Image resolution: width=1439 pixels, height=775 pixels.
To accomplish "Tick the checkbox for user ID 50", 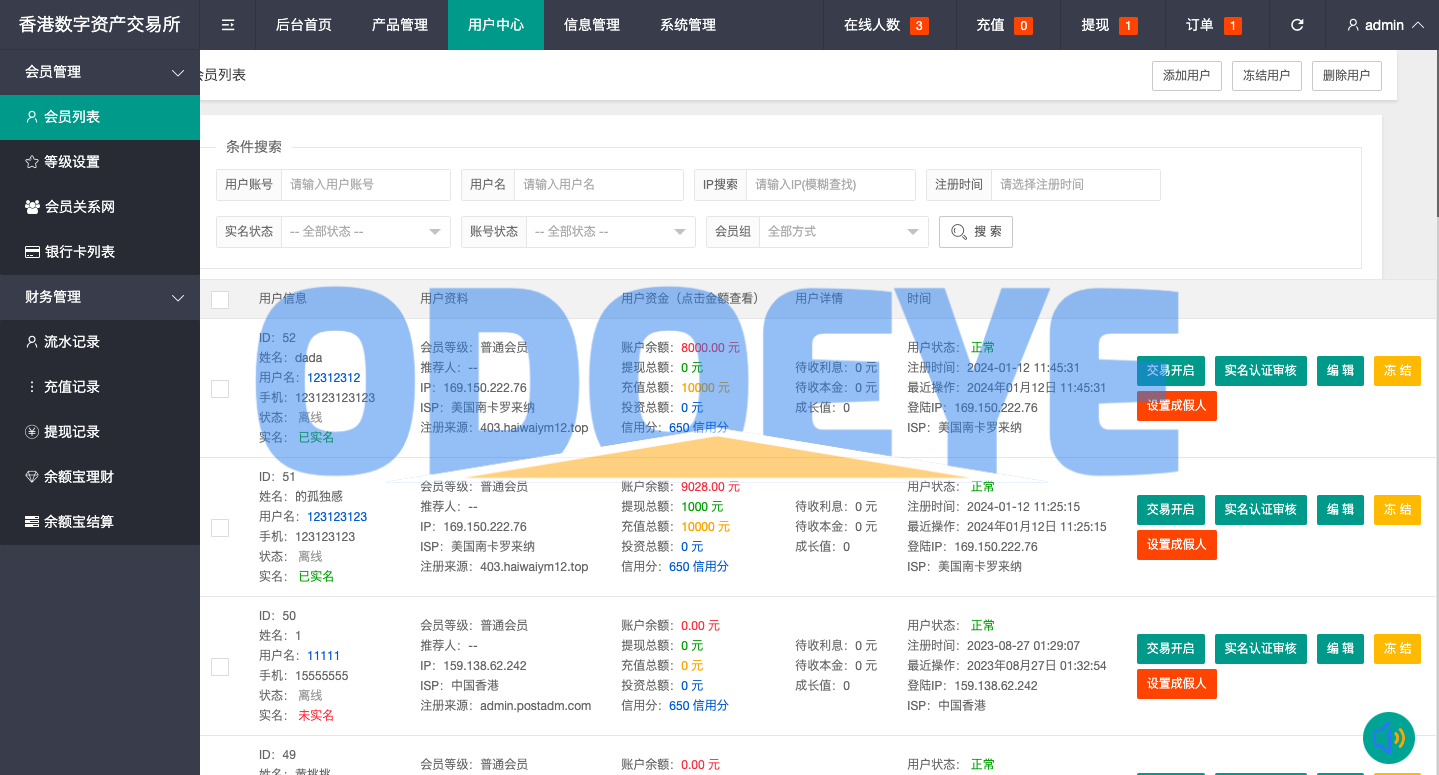I will pyautogui.click(x=220, y=666).
